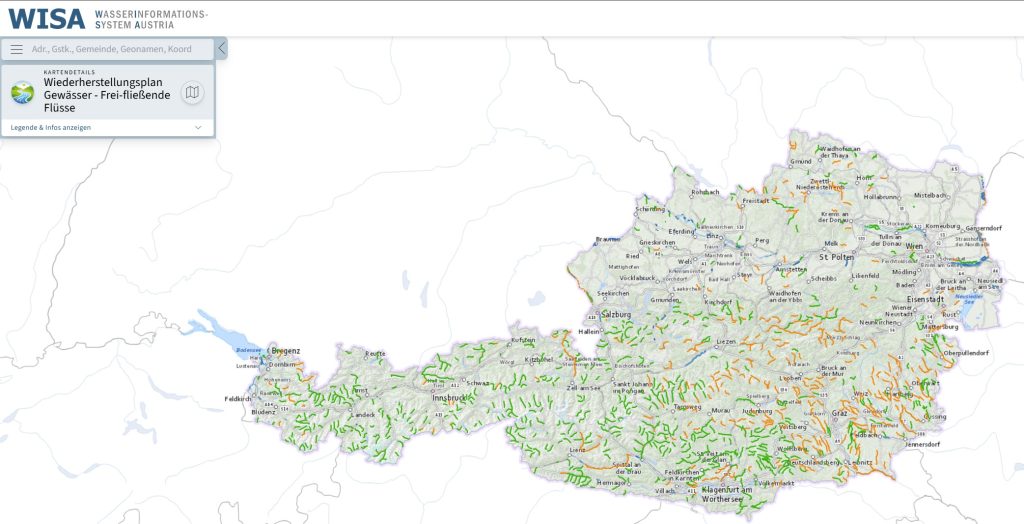1024x524 pixels.
Task: Click the Legende & Infos anzeigen link
Action: [x=51, y=128]
